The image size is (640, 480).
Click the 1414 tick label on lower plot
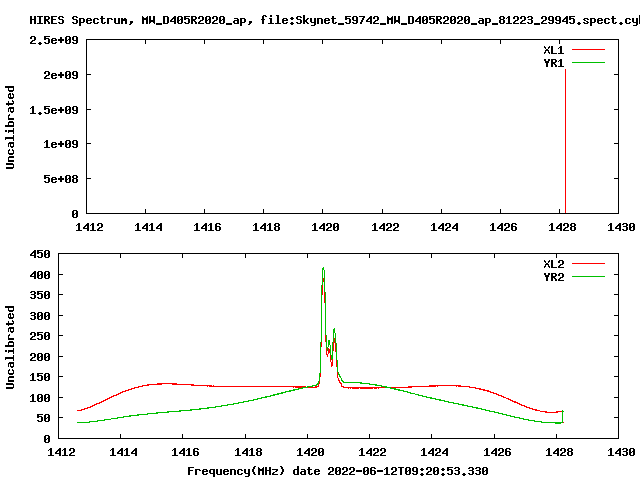123,452
